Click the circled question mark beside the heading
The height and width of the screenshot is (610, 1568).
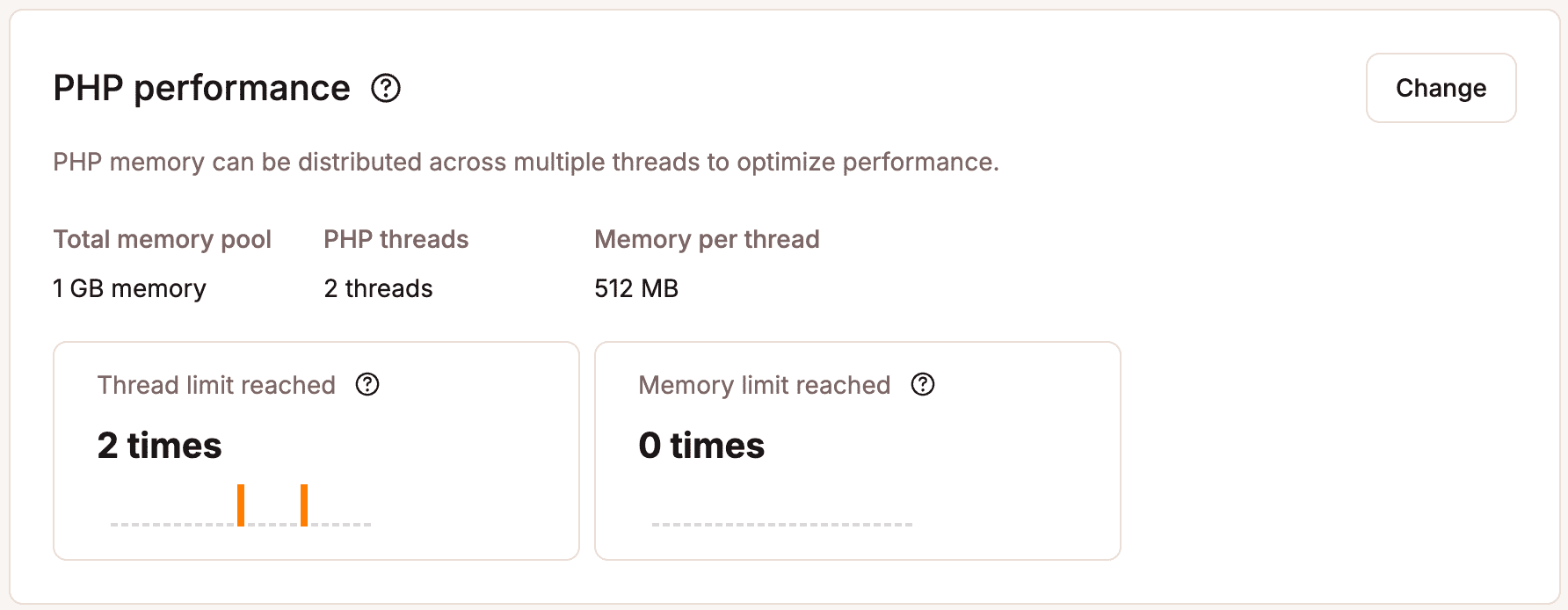[x=387, y=88]
